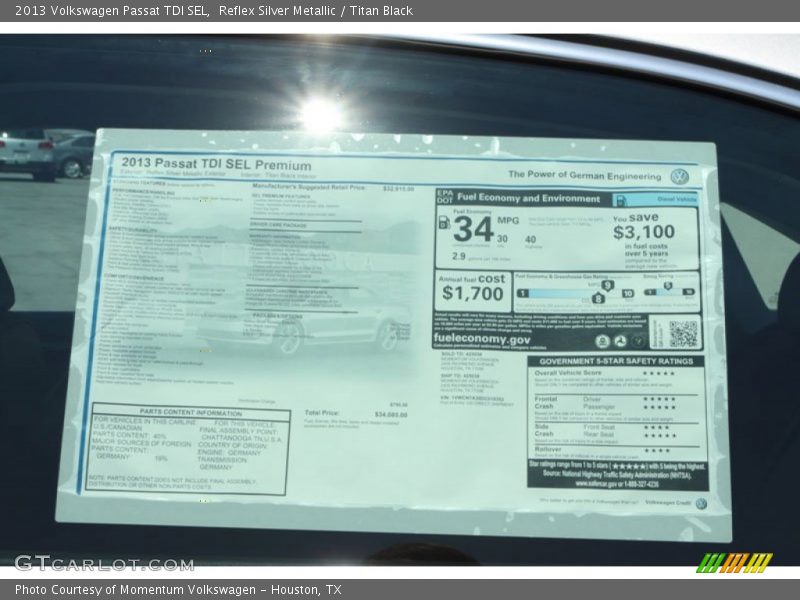Click the EPA DOT badge
The height and width of the screenshot is (600, 800).
pos(444,198)
